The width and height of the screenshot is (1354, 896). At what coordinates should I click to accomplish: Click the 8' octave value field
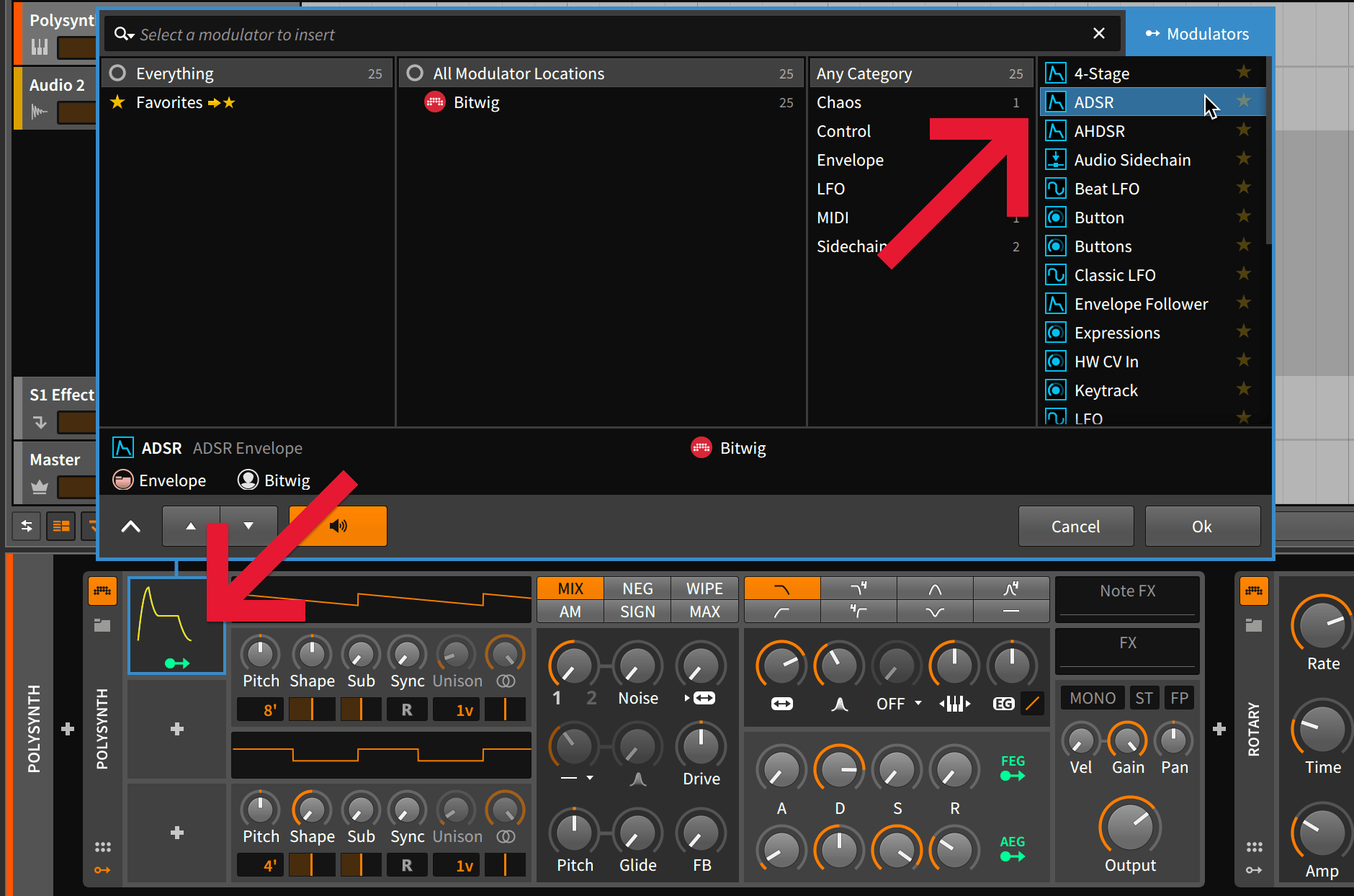(x=260, y=710)
